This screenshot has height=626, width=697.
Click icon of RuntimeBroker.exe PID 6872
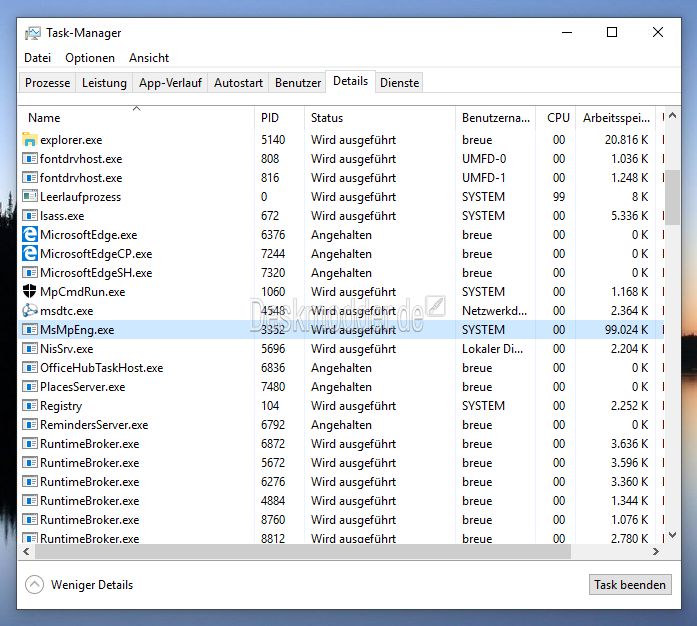29,444
